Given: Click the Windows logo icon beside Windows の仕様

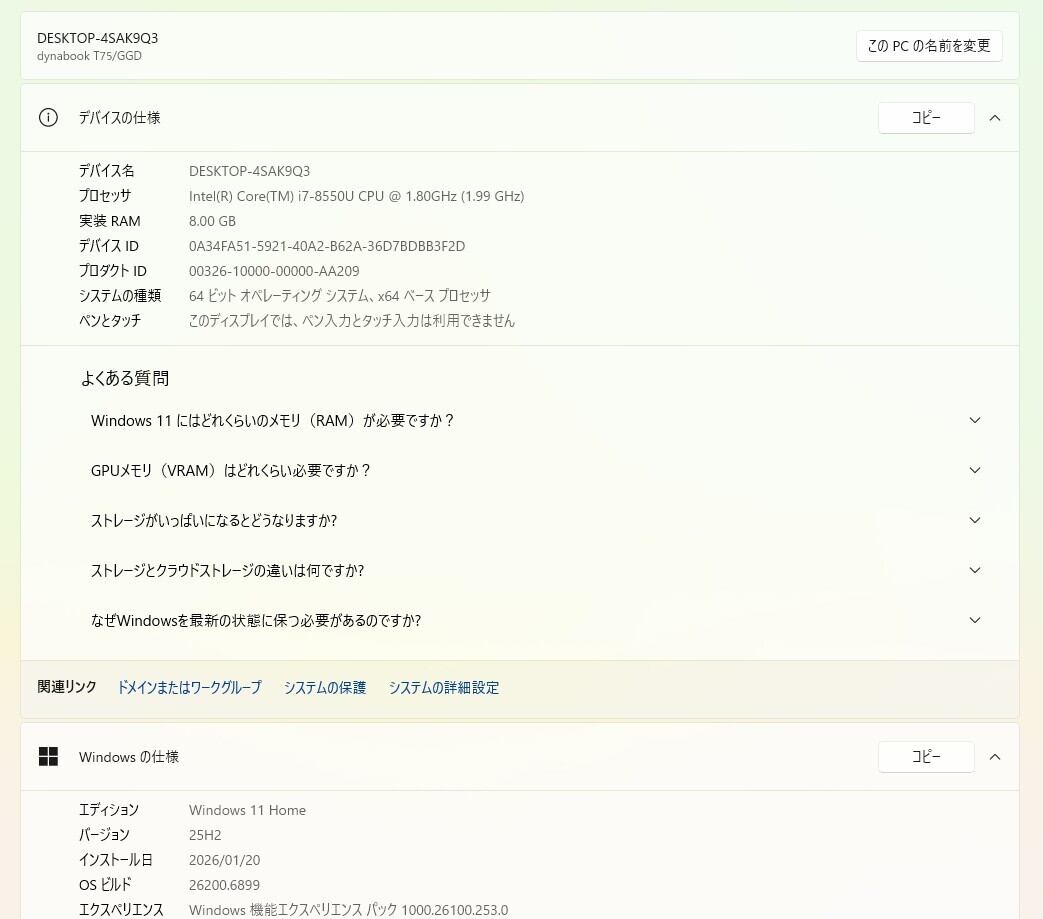Looking at the screenshot, I should [48, 757].
